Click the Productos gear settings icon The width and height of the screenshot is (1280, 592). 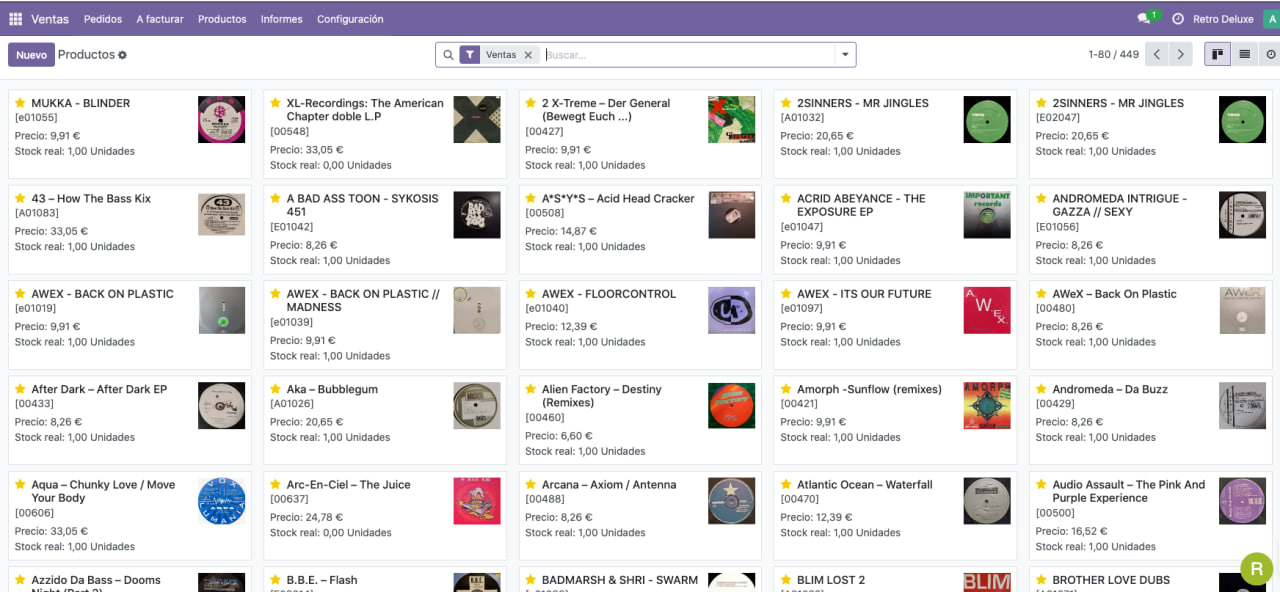123,55
